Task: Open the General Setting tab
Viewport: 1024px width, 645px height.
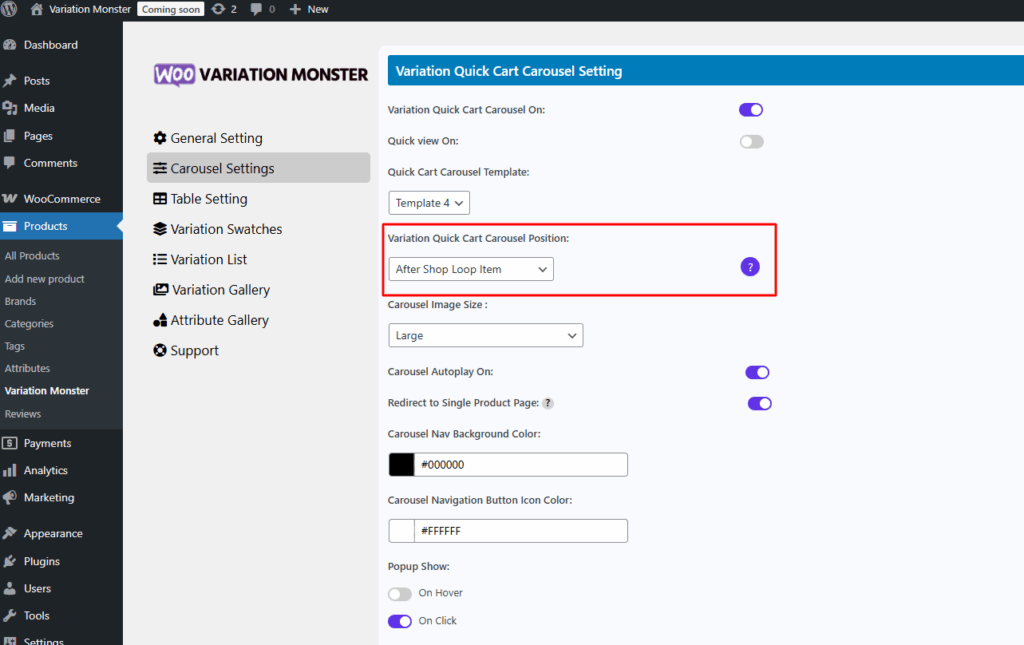Action: click(259, 138)
